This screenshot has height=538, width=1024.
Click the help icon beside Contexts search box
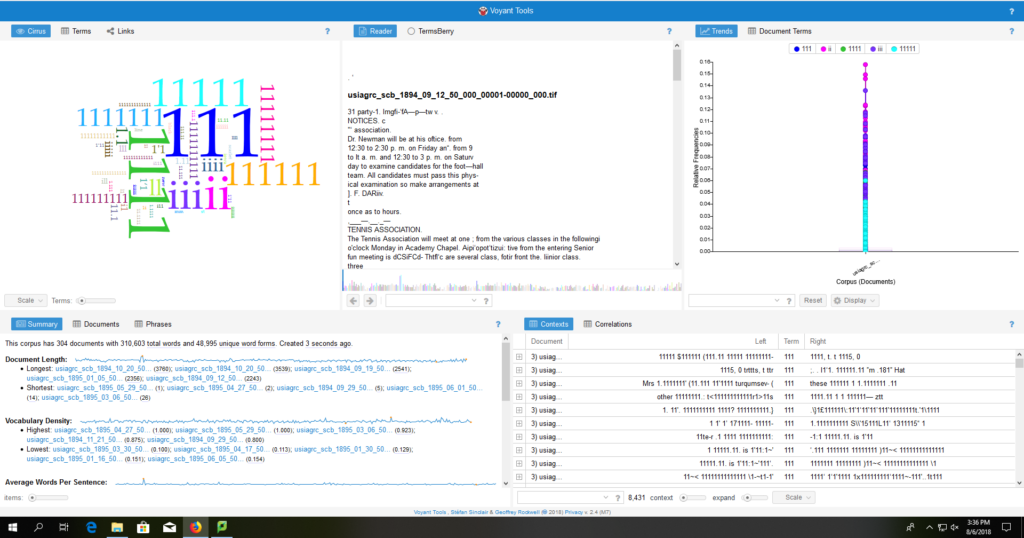pos(618,498)
